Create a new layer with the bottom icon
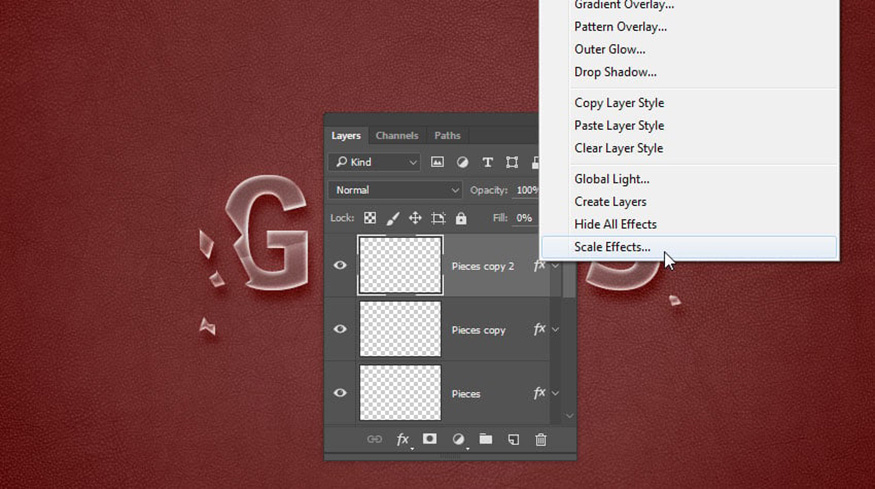875x489 pixels. pos(513,439)
